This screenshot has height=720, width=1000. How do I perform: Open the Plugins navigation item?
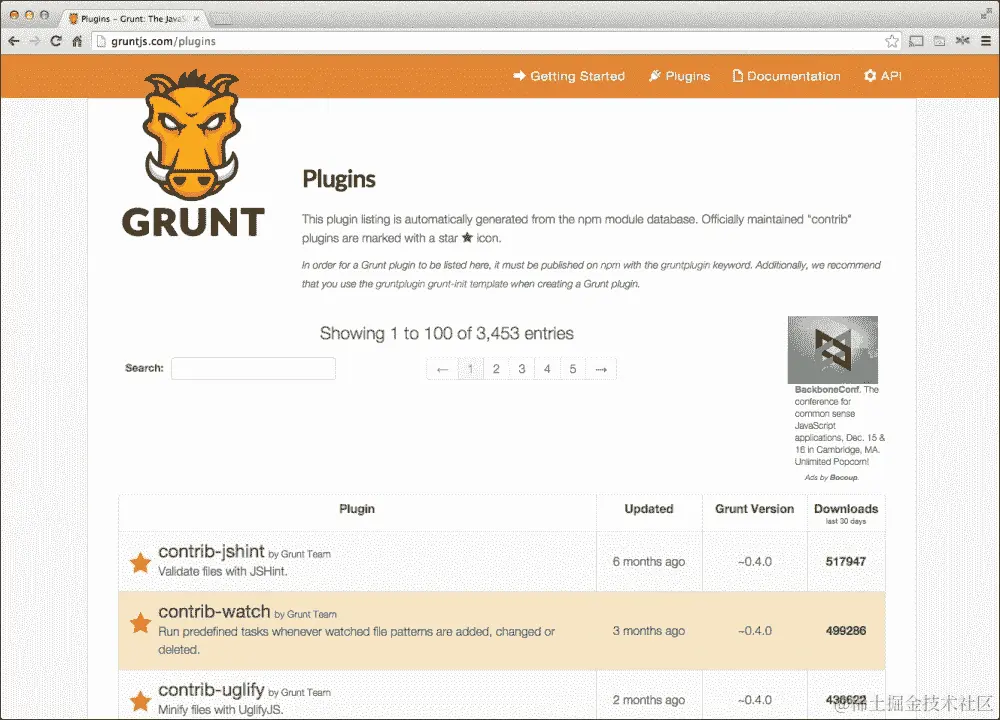coord(679,76)
